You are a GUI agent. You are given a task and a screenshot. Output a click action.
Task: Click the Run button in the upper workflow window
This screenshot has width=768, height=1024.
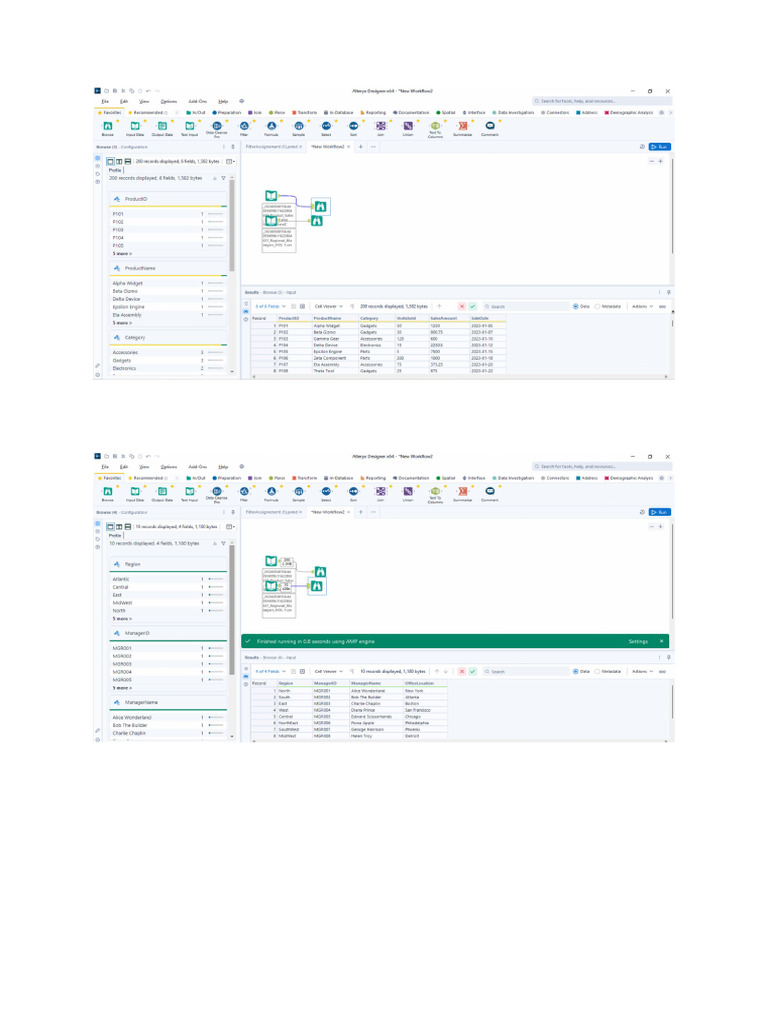click(660, 147)
